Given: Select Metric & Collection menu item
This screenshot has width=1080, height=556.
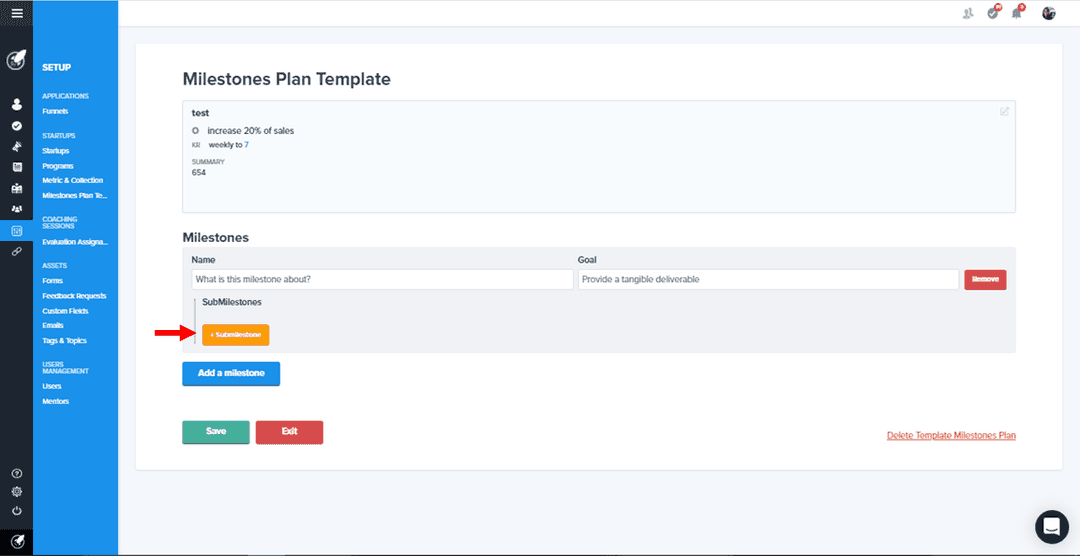Looking at the screenshot, I should tap(72, 181).
